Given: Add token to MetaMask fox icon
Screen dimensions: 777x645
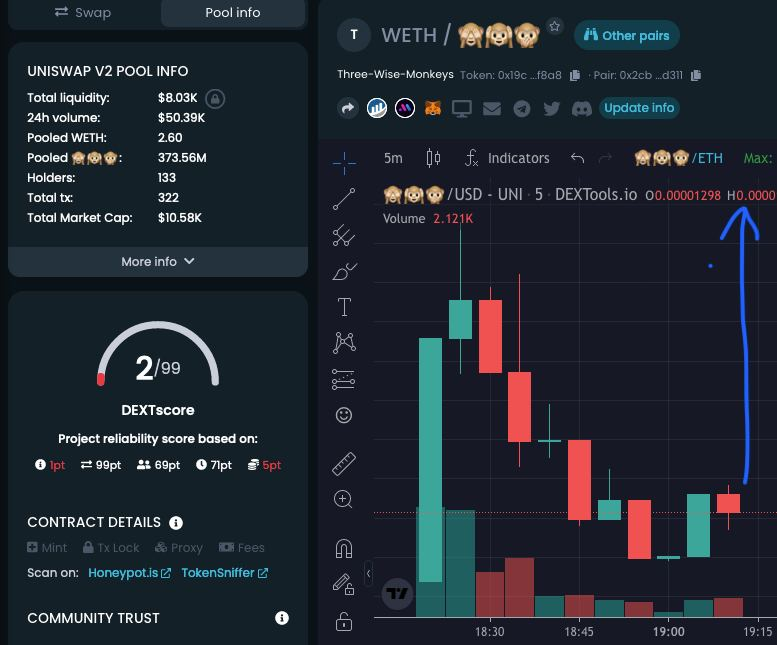Looking at the screenshot, I should [433, 108].
